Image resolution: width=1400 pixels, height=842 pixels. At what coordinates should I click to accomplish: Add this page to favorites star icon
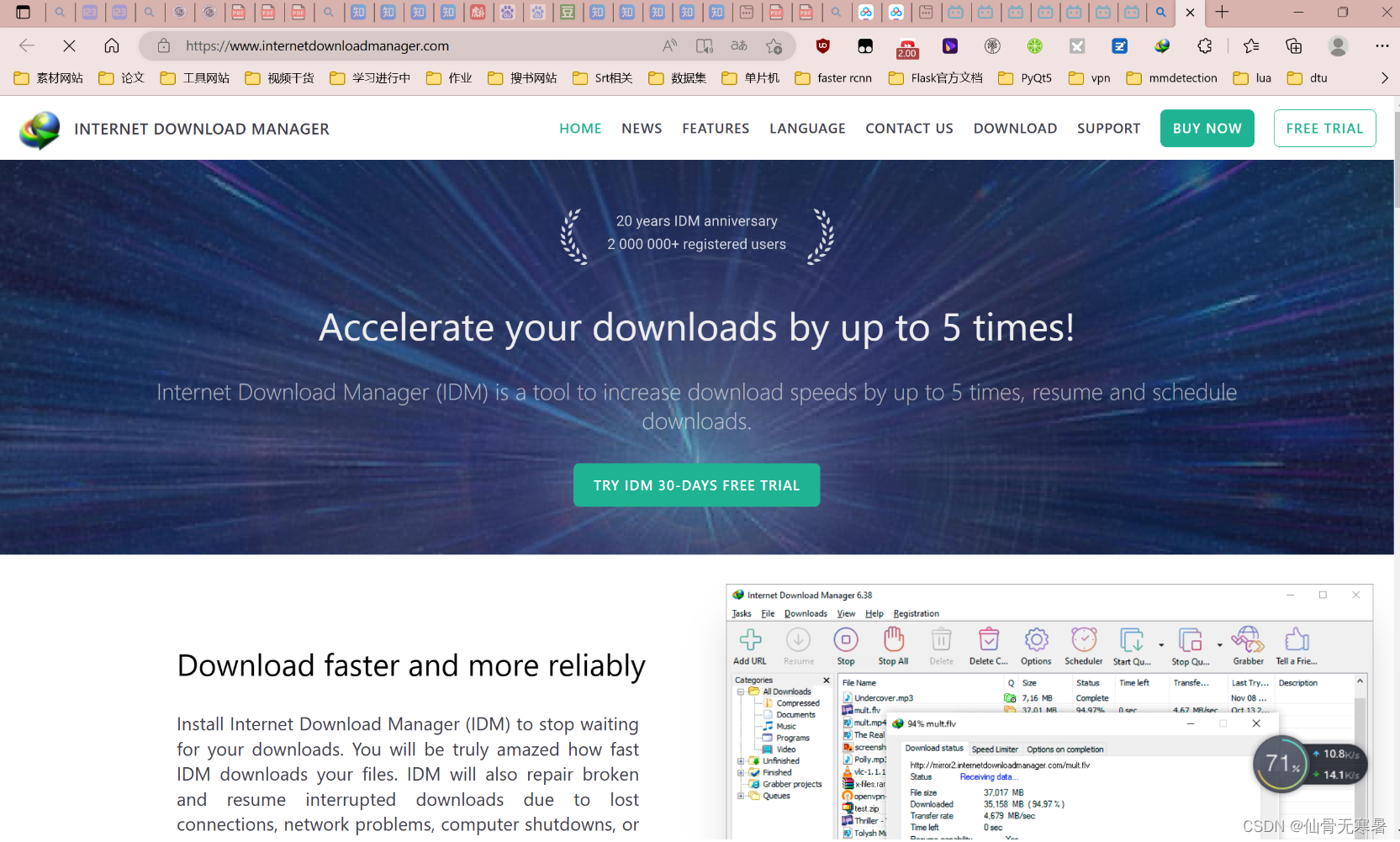pos(774,45)
